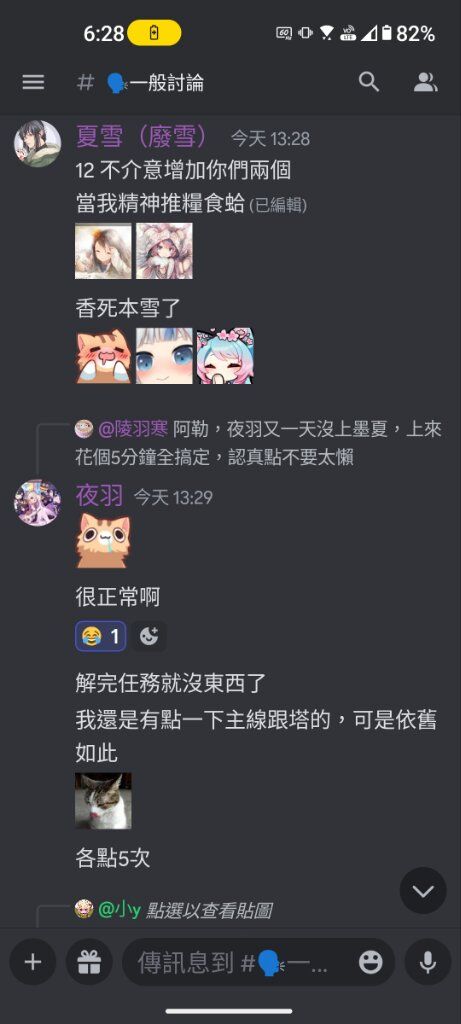Image resolution: width=461 pixels, height=1024 pixels.
Task: Open the gift icon
Action: [x=89, y=962]
